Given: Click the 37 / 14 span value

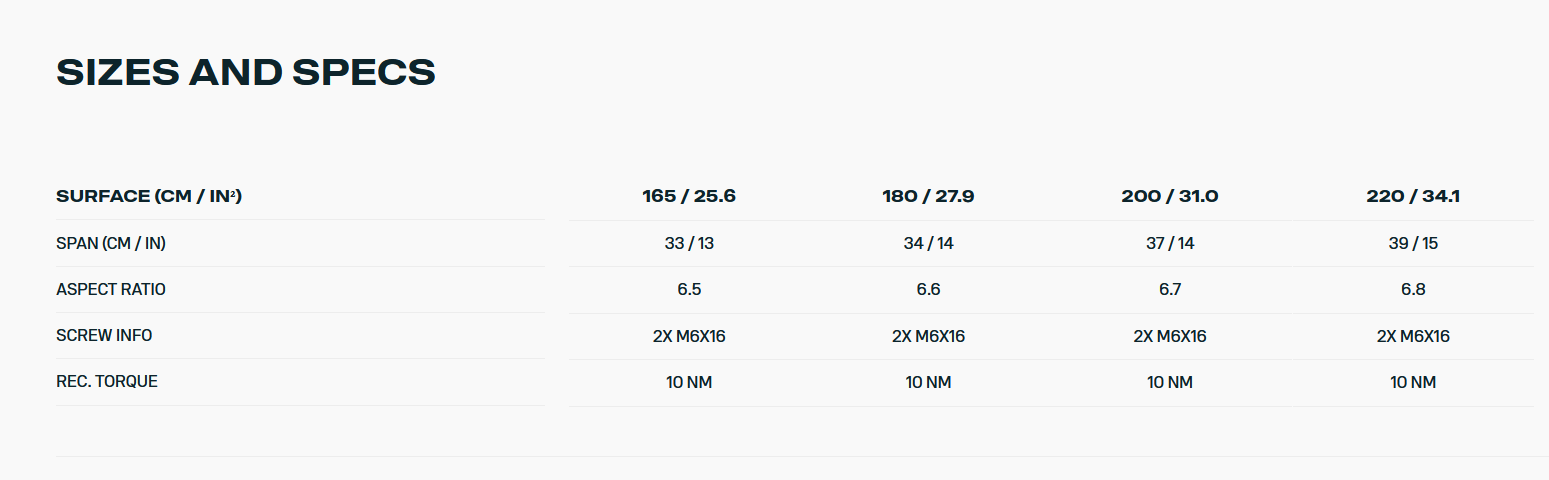Looking at the screenshot, I should click(1170, 243).
